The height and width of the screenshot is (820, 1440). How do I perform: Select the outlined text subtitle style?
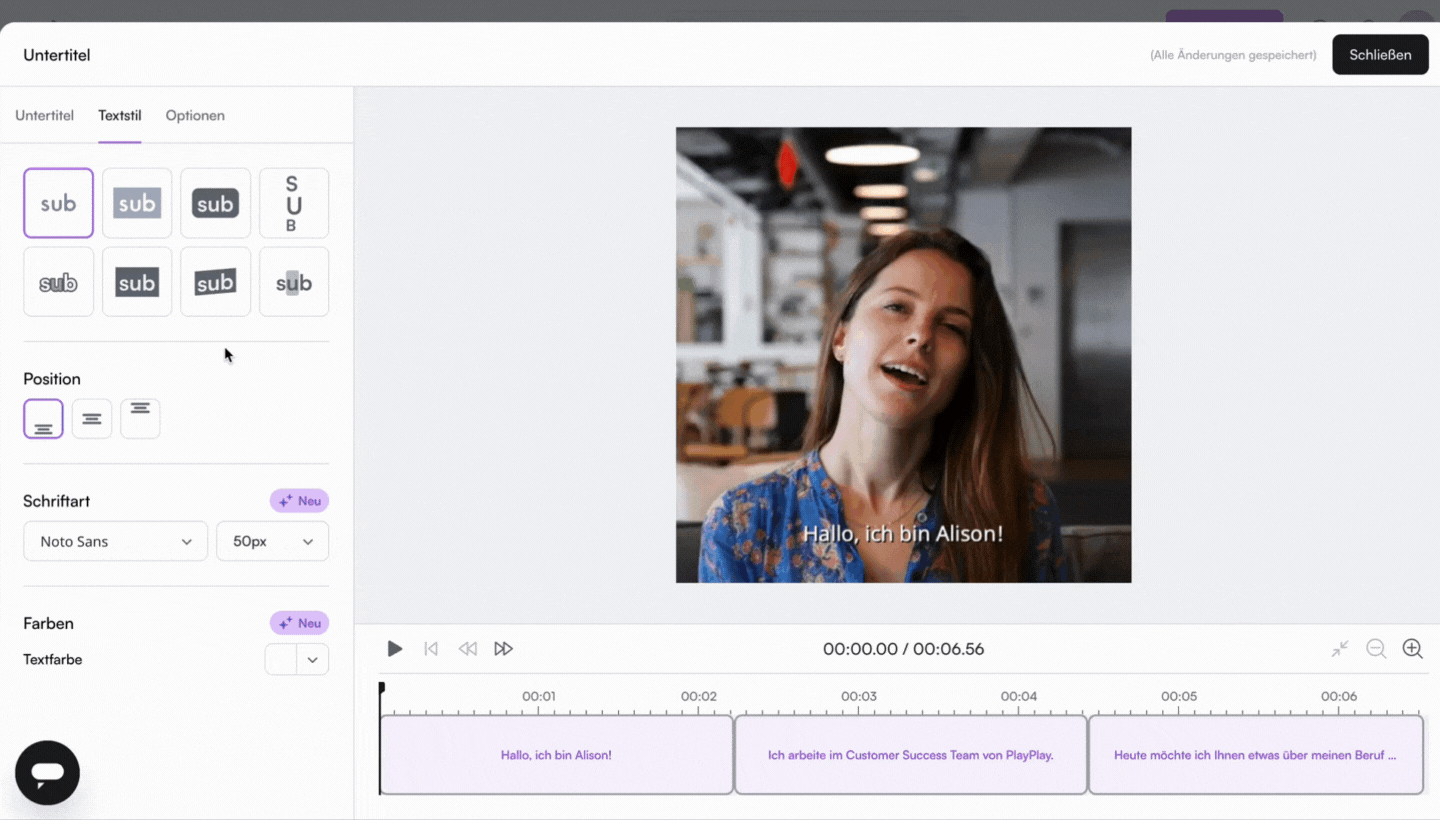coord(58,282)
